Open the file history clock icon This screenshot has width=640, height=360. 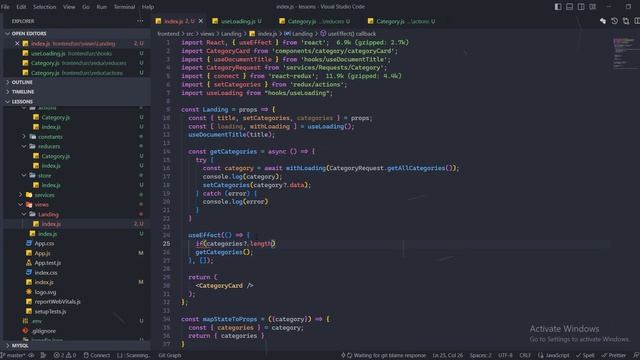click(x=614, y=21)
